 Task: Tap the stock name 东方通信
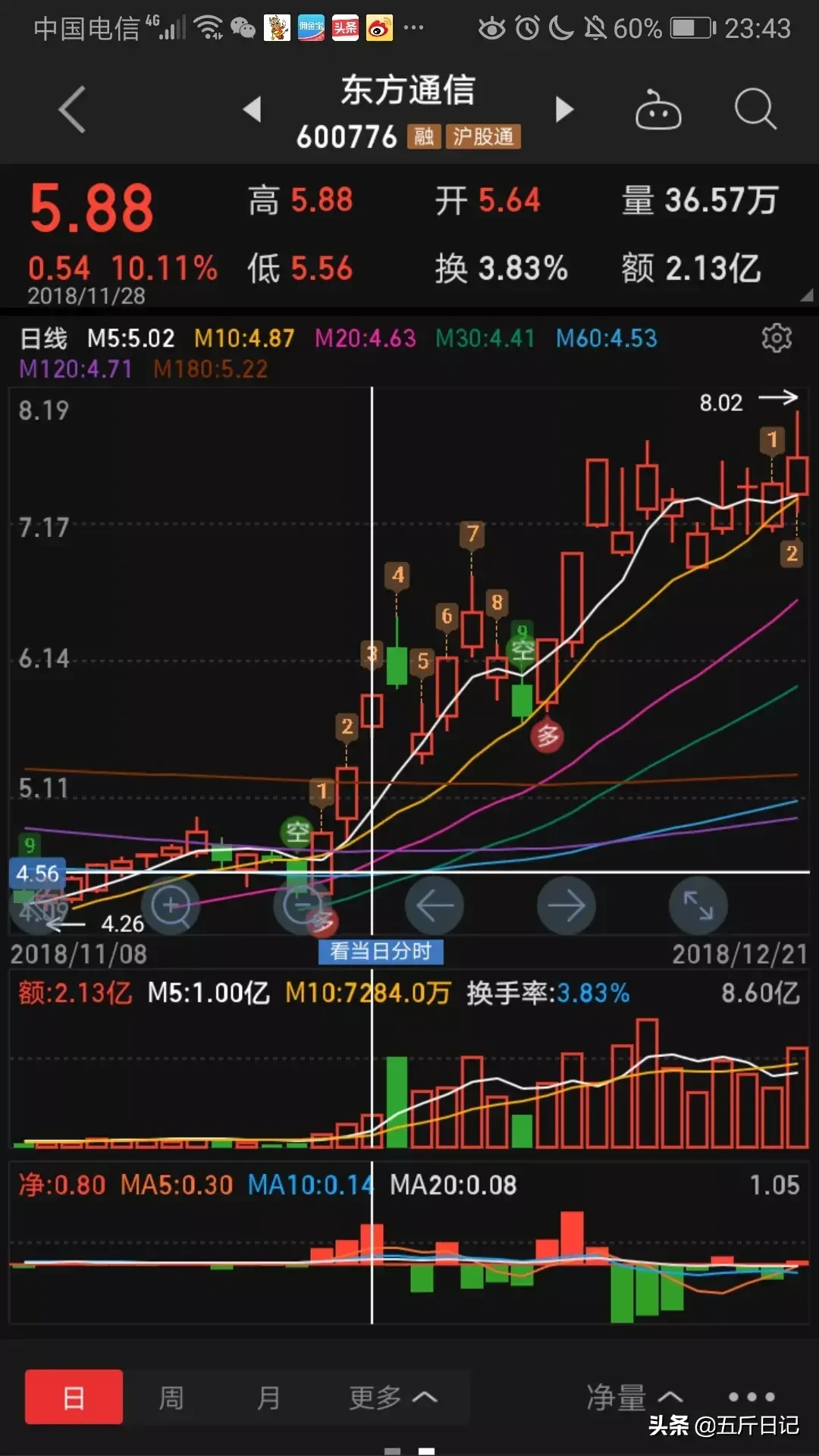(408, 90)
